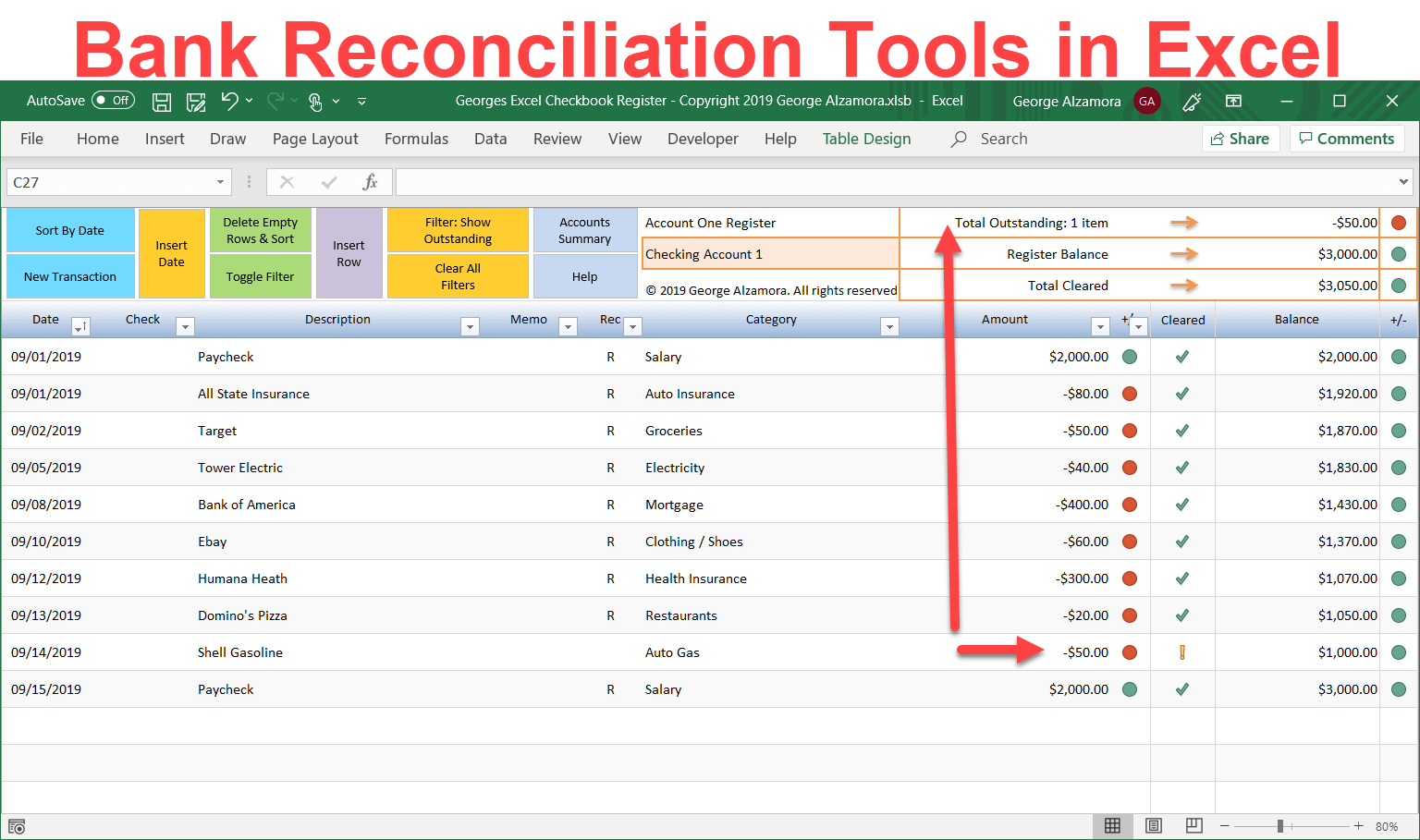Expand the Name Box dropdown arrow
Screen dimensions: 1420x840
tap(220, 182)
